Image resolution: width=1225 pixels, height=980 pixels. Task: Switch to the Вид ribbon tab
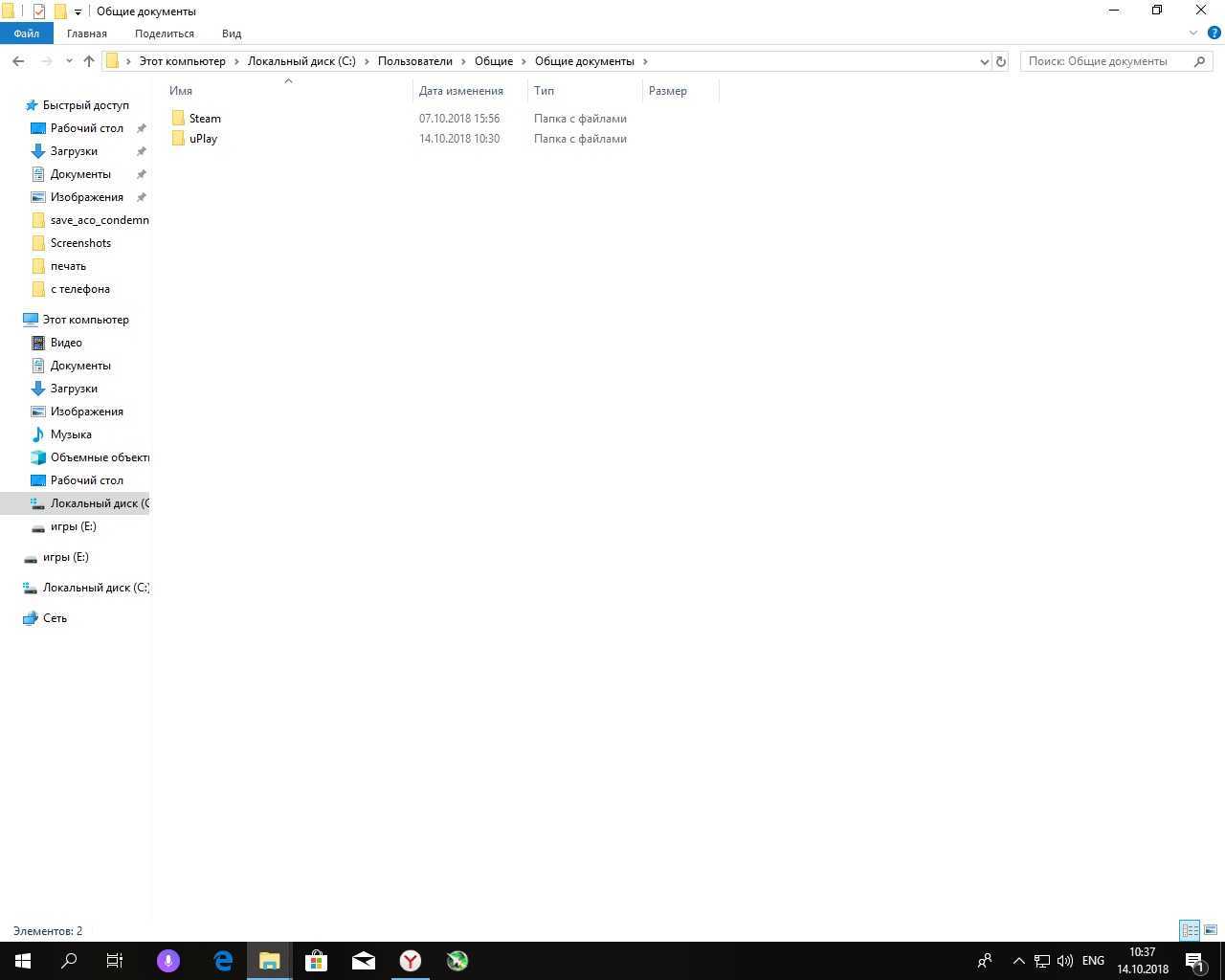point(232,33)
